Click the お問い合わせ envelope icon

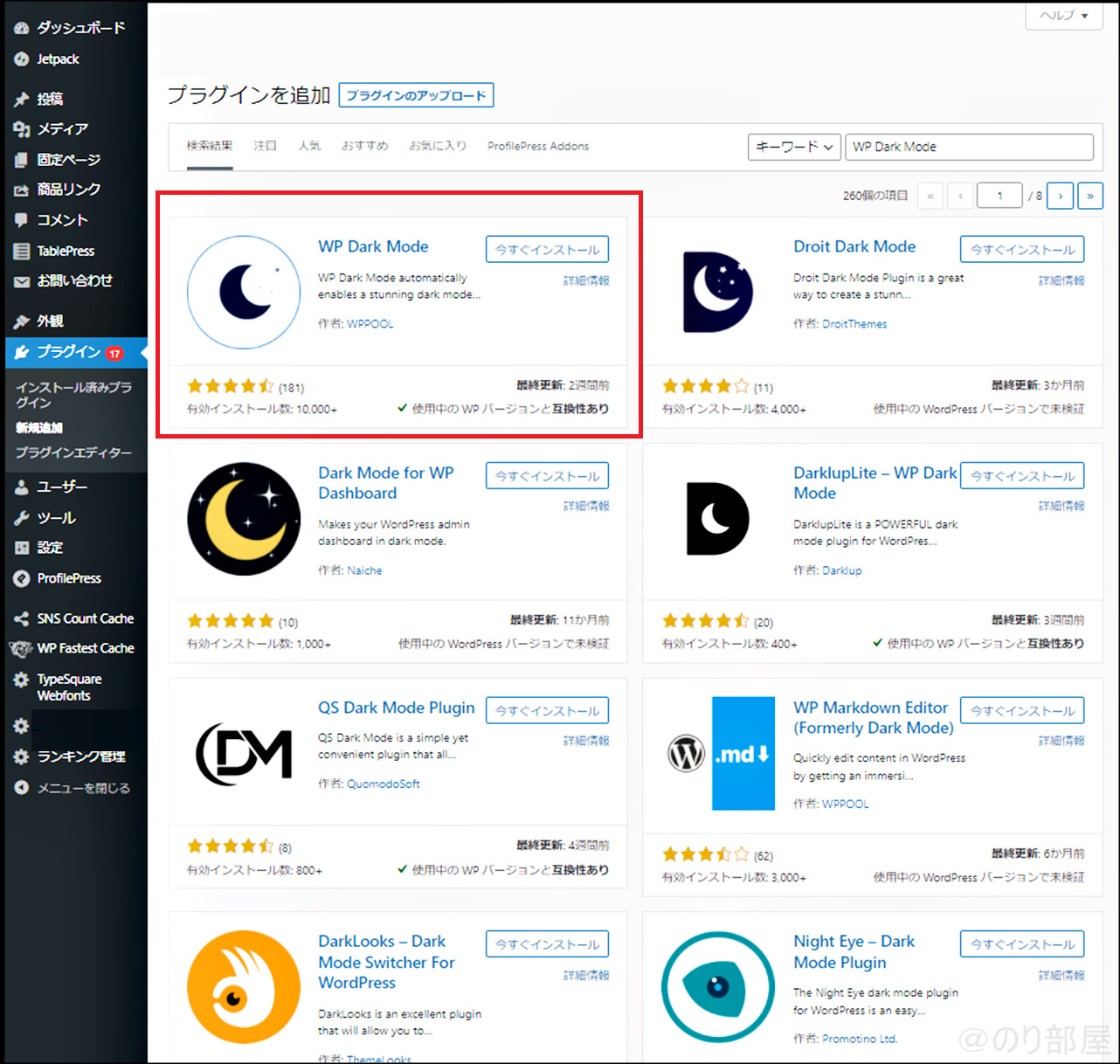click(x=22, y=281)
